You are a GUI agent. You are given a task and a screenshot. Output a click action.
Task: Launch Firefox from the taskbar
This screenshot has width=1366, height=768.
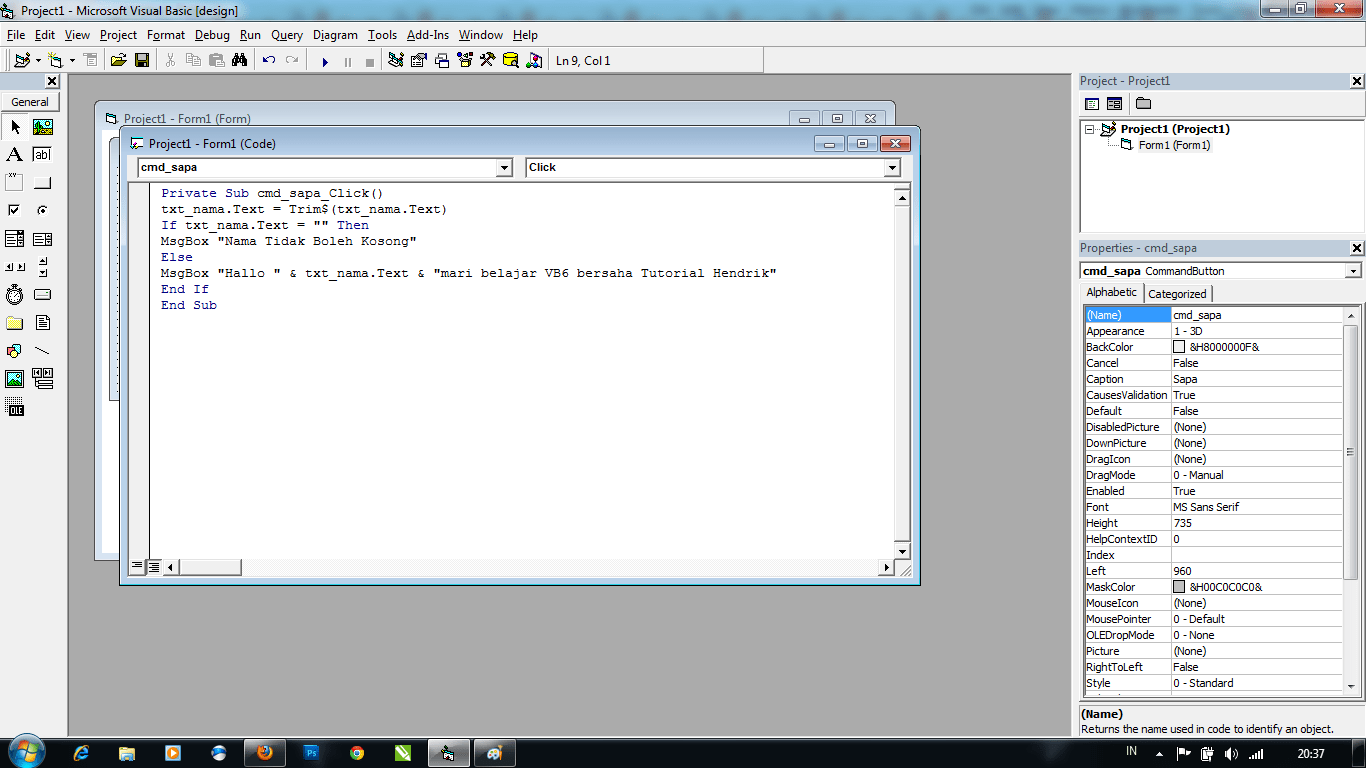tap(265, 753)
